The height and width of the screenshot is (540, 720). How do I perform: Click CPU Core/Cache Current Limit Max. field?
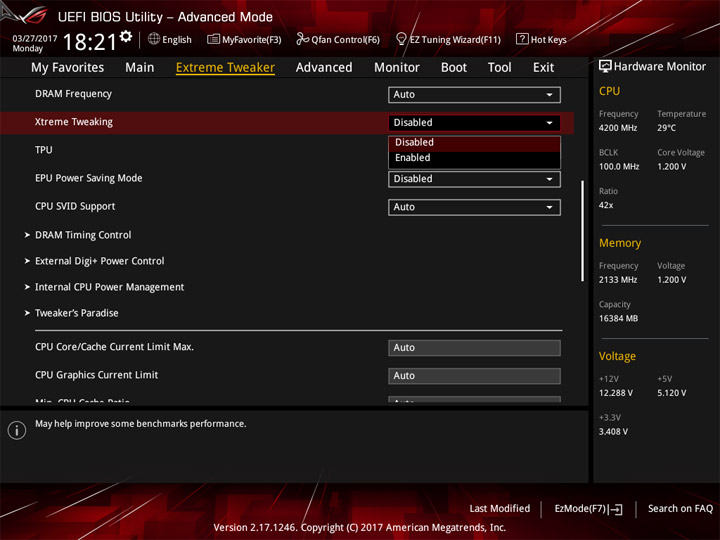coord(474,348)
